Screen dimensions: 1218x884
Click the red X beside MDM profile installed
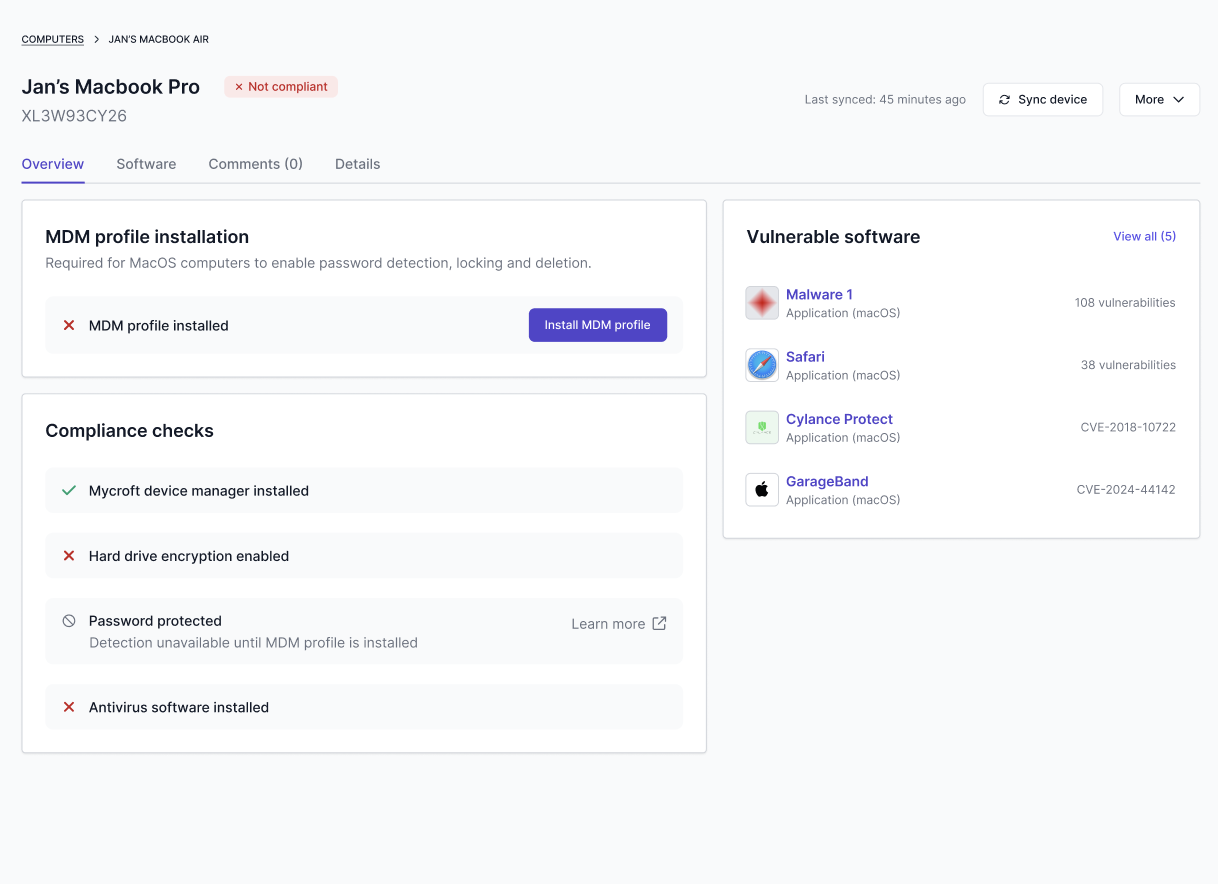pyautogui.click(x=69, y=325)
